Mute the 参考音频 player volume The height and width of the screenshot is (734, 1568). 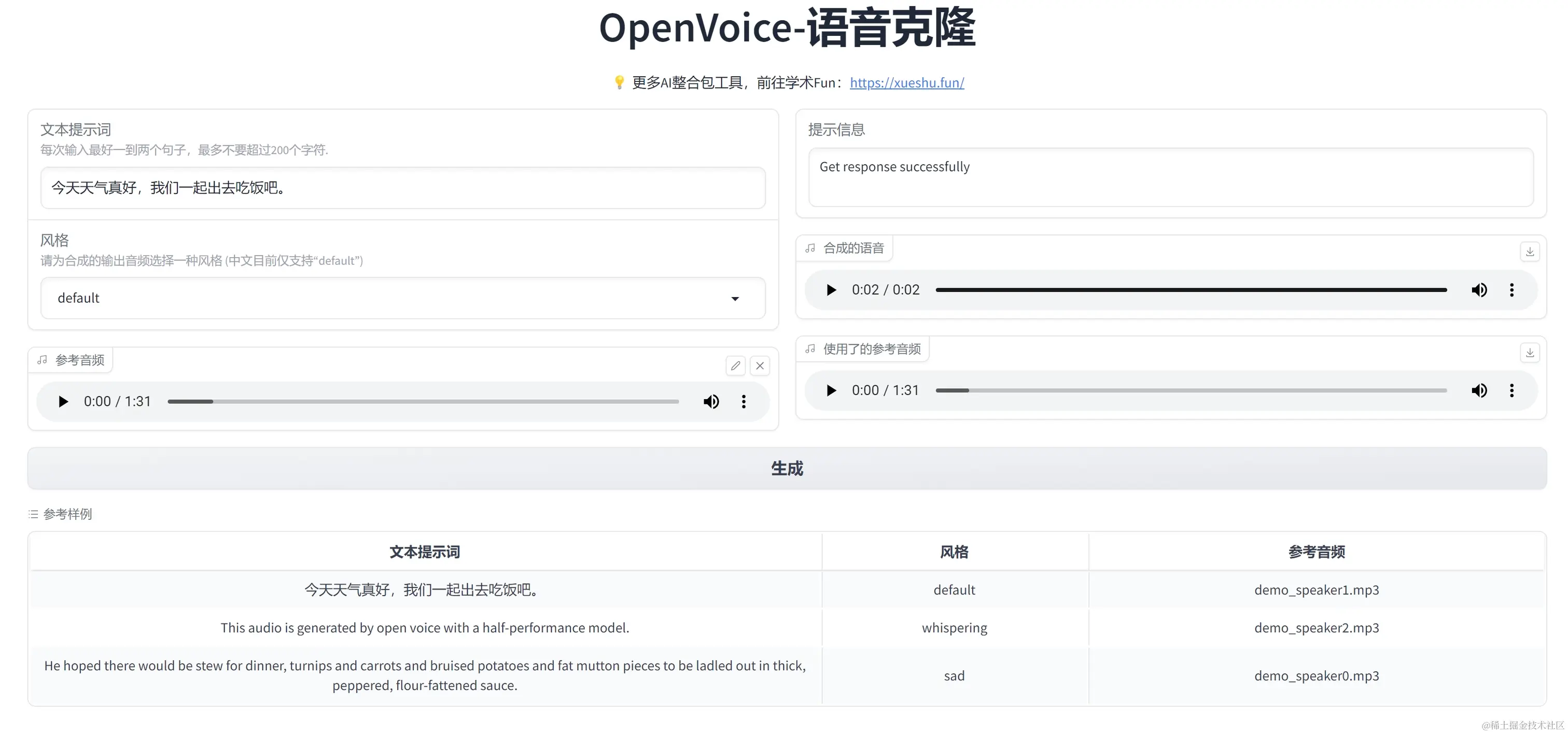point(711,402)
